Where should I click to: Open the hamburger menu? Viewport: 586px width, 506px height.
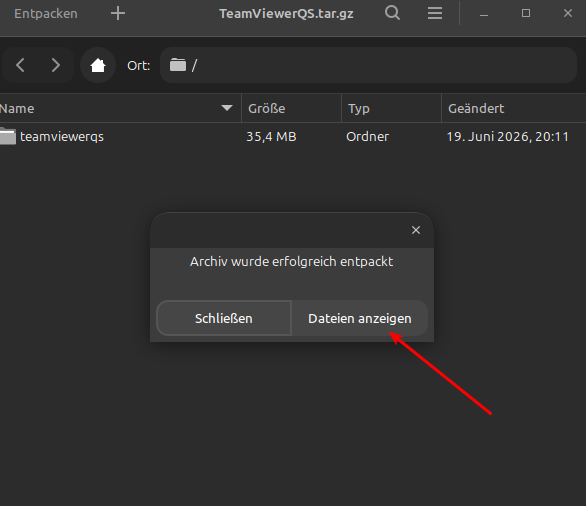click(435, 13)
